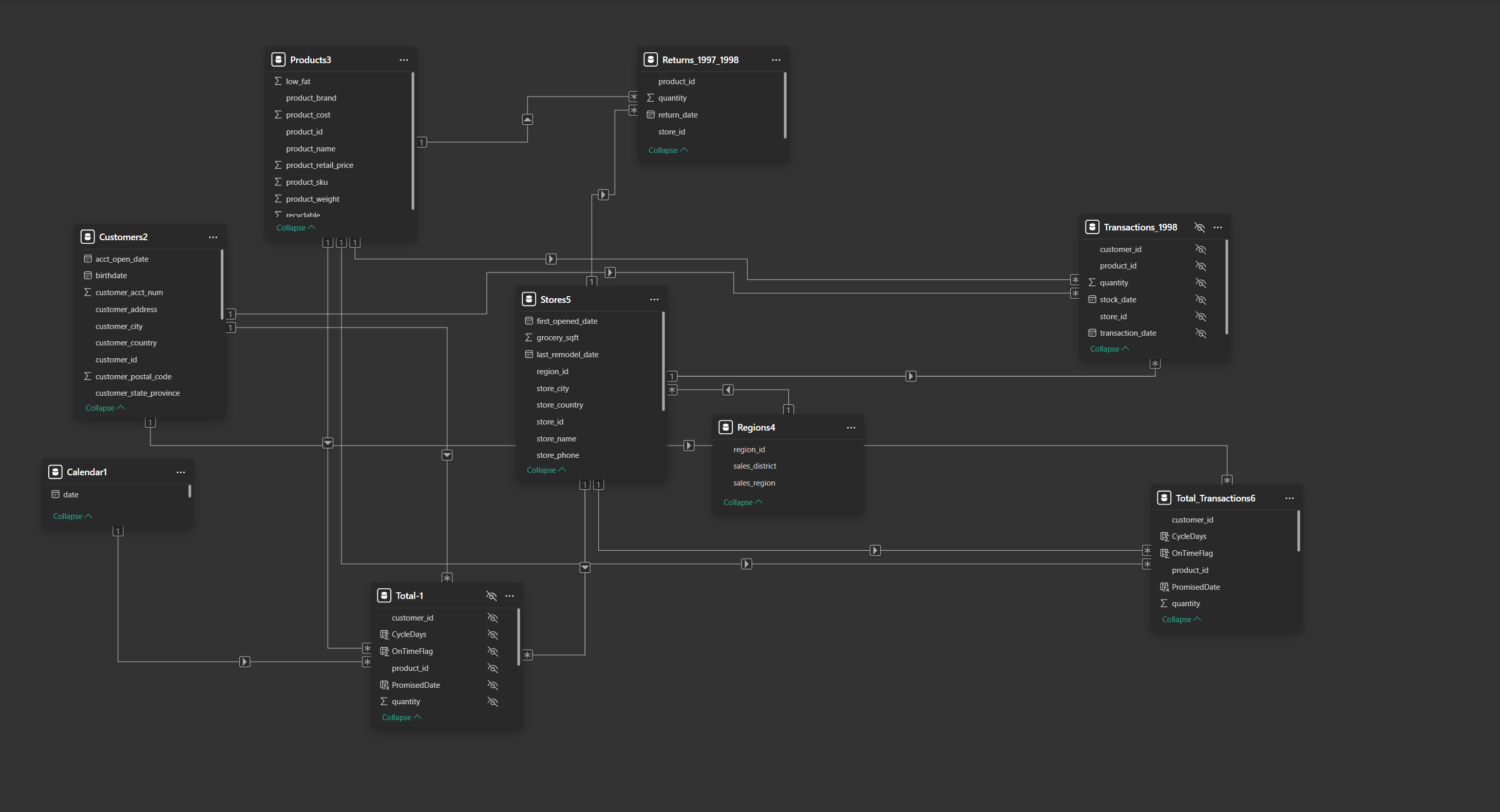Unhide PromisedDate in the Total-1 table
The height and width of the screenshot is (812, 1500).
[492, 685]
